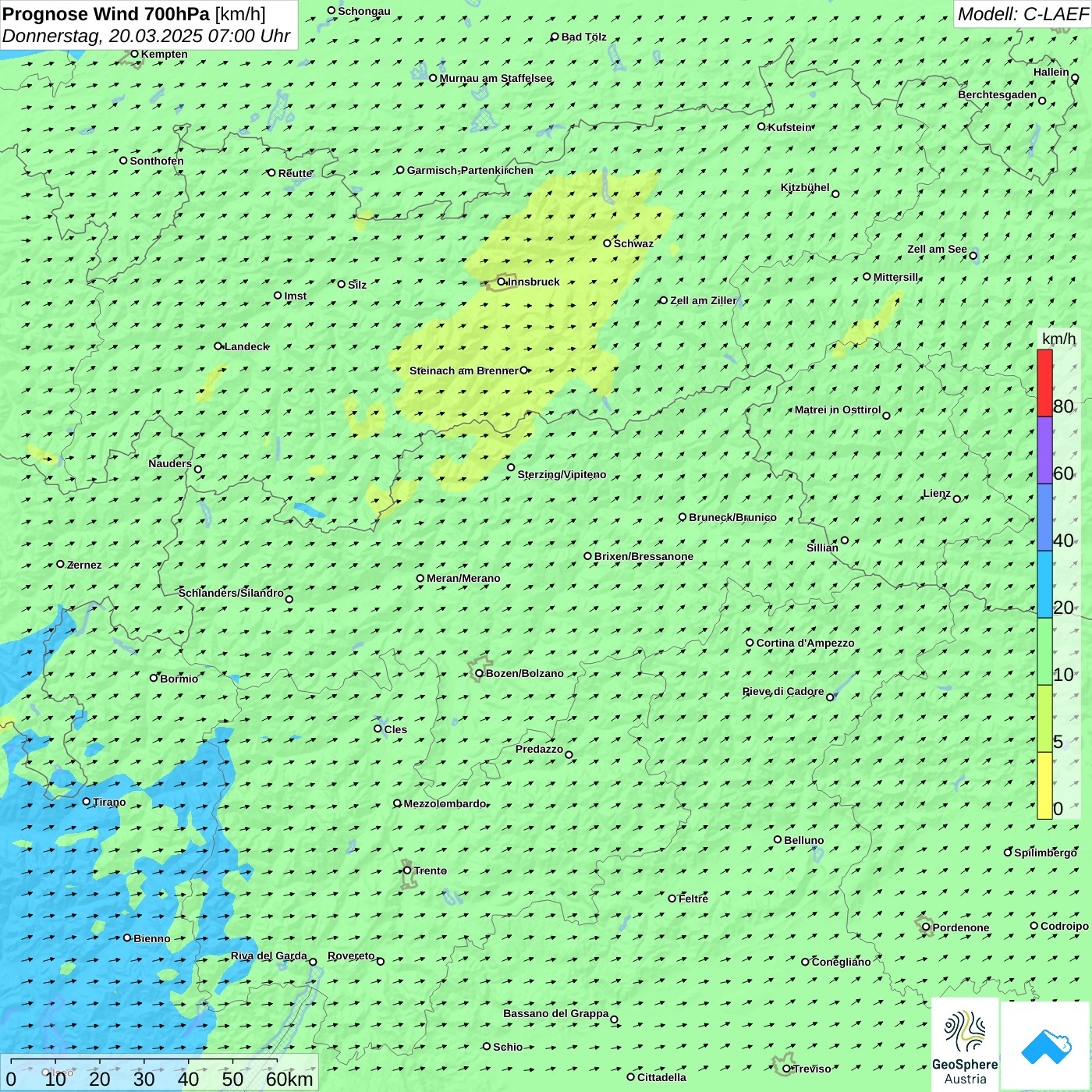Screen dimensions: 1092x1092
Task: Click the blue cloud logo icon
Action: pyautogui.click(x=1046, y=1046)
